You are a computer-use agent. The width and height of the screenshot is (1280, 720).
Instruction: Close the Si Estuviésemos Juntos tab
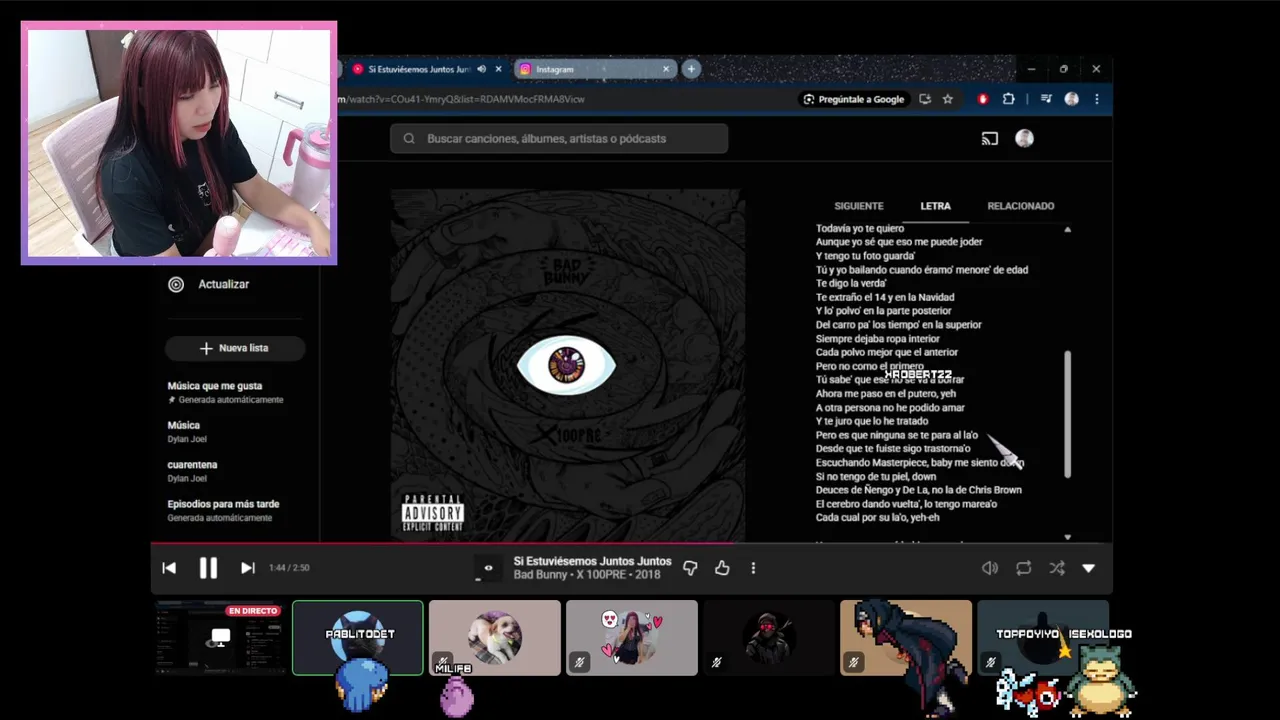click(499, 69)
